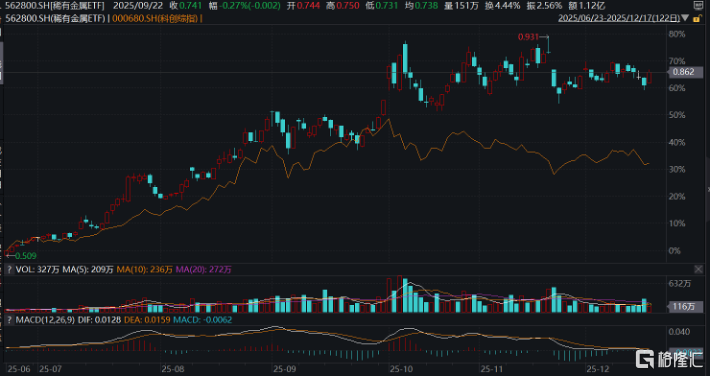The height and width of the screenshot is (376, 710).
Task: Click the turnover rate 4.44% value
Action: [507, 6]
